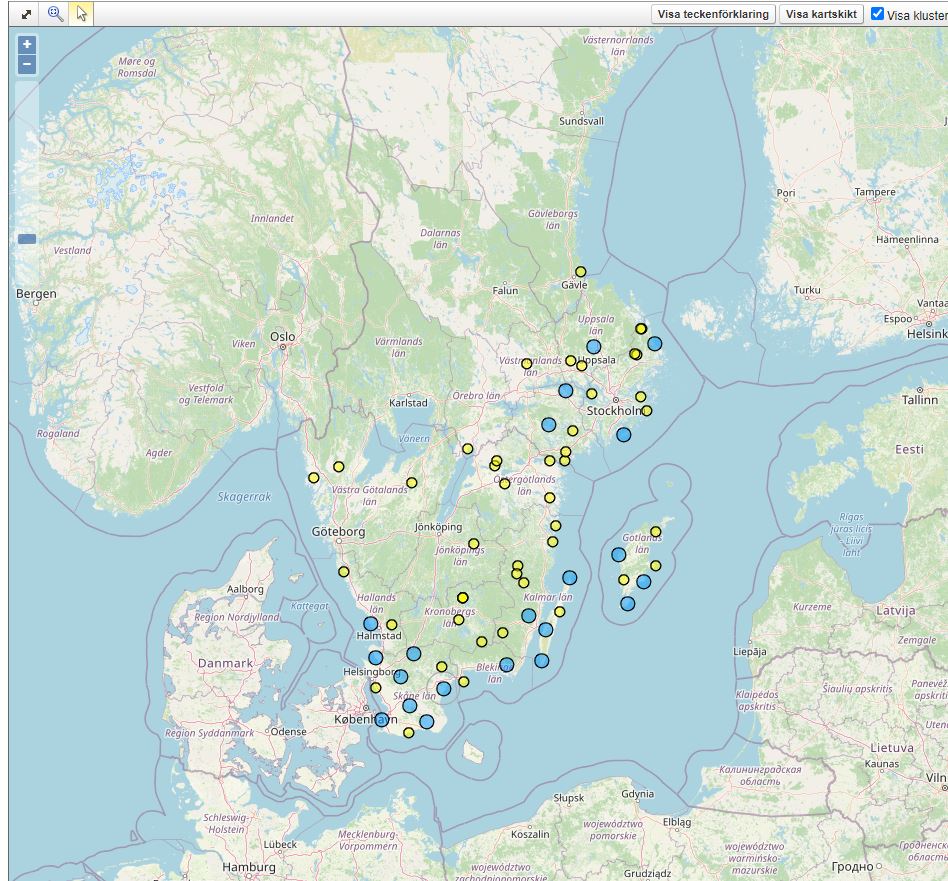Image resolution: width=948 pixels, height=881 pixels.
Task: Select the blue cluster marker at København
Action: point(381,719)
